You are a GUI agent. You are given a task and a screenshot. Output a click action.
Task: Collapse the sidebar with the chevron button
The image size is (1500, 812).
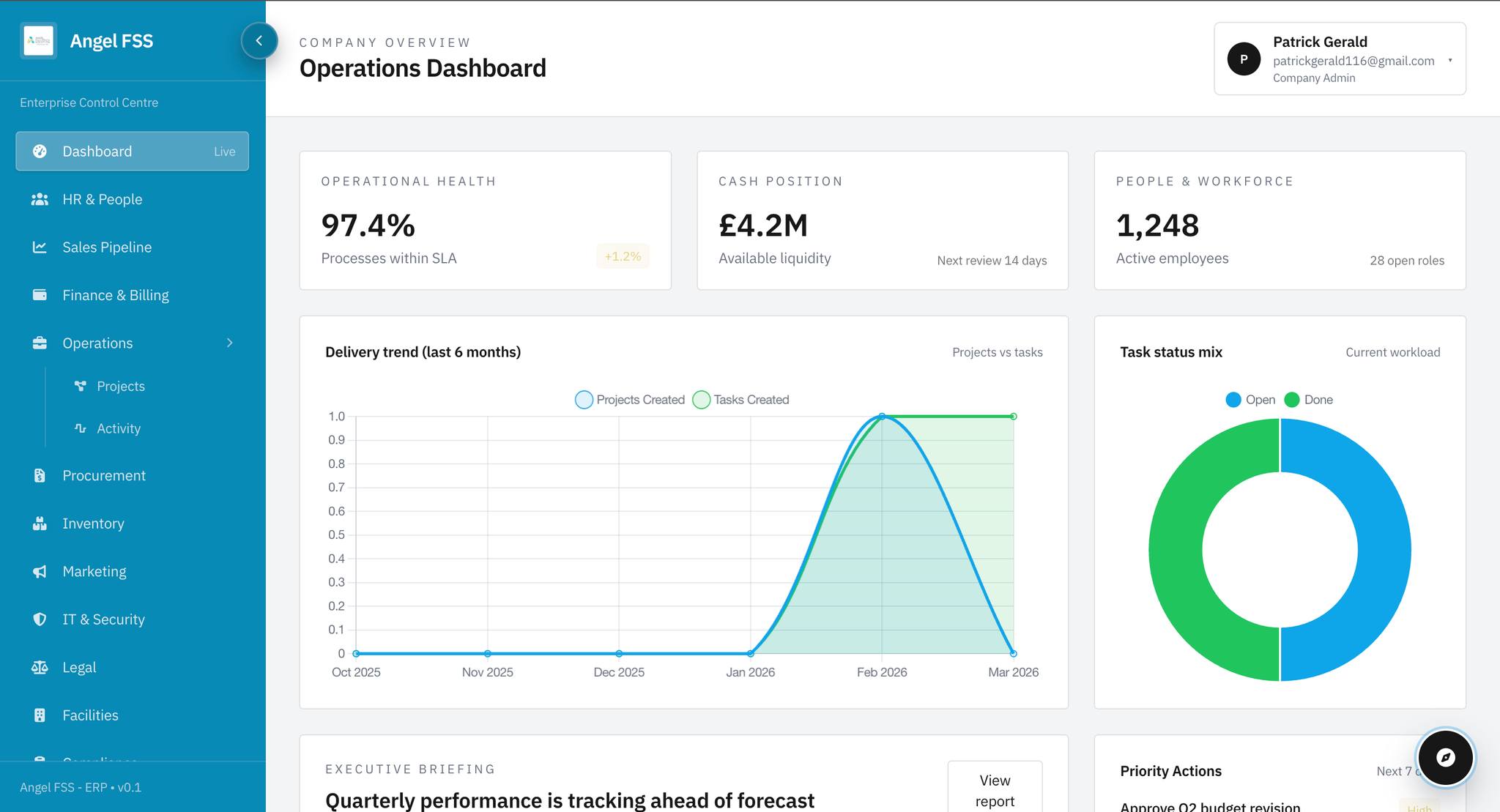point(259,41)
